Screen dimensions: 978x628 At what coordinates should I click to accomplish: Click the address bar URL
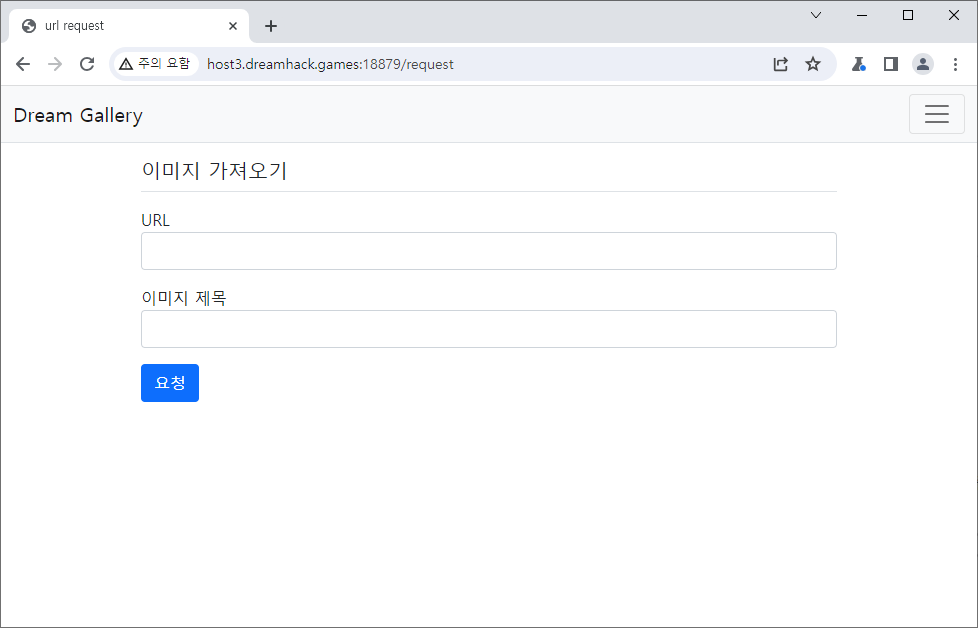(x=330, y=64)
